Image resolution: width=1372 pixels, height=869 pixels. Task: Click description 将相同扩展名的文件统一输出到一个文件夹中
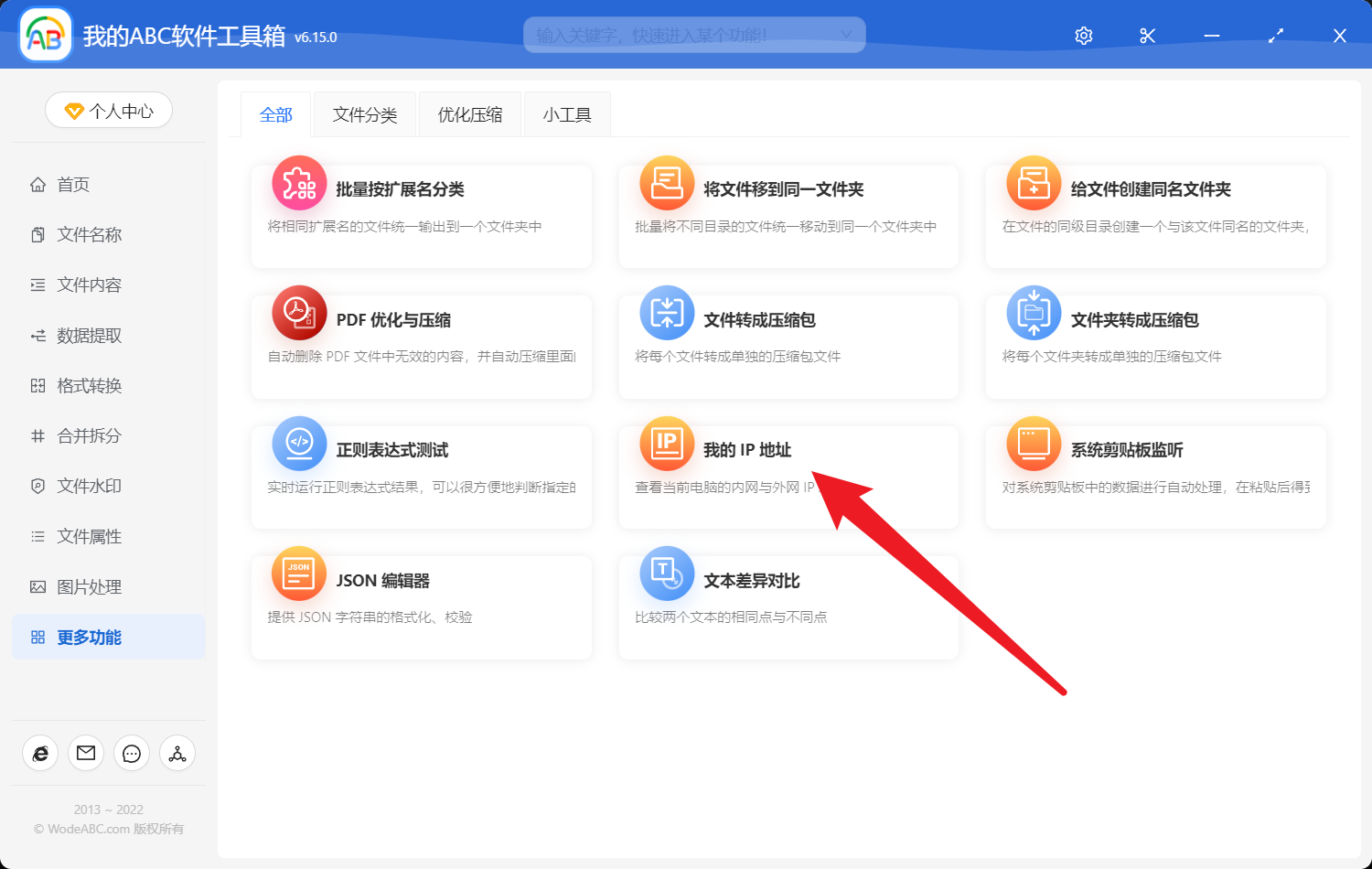coord(404,227)
